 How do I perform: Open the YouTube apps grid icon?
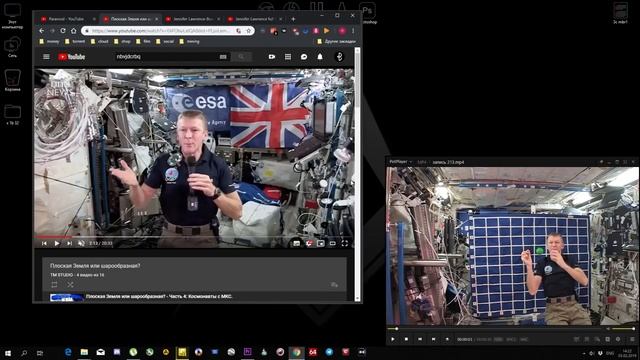288,57
